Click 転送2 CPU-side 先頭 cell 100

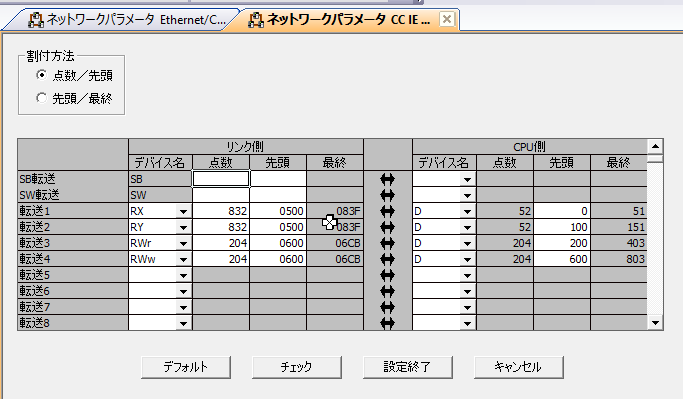562,227
